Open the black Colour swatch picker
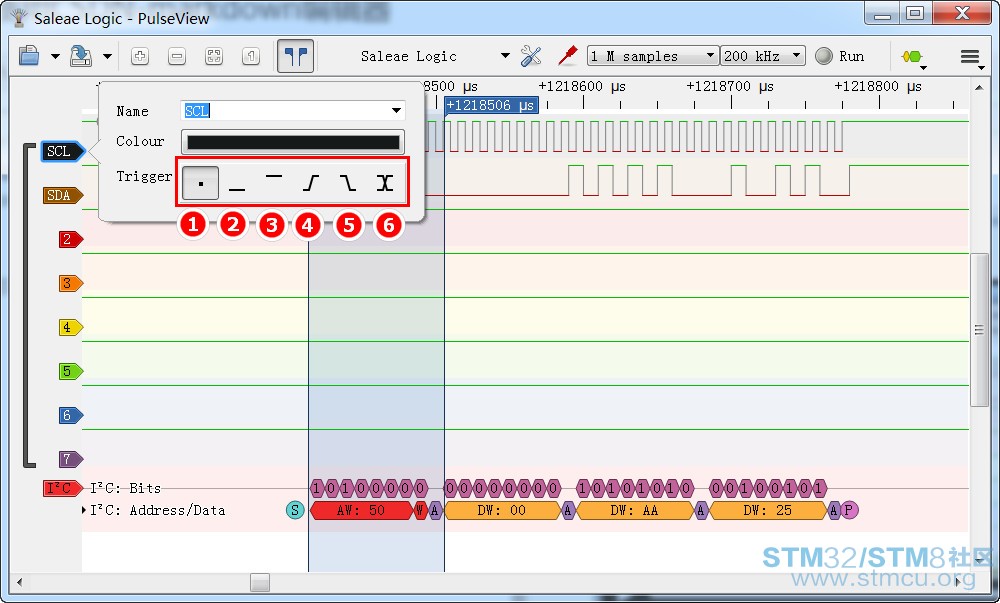 click(x=293, y=142)
